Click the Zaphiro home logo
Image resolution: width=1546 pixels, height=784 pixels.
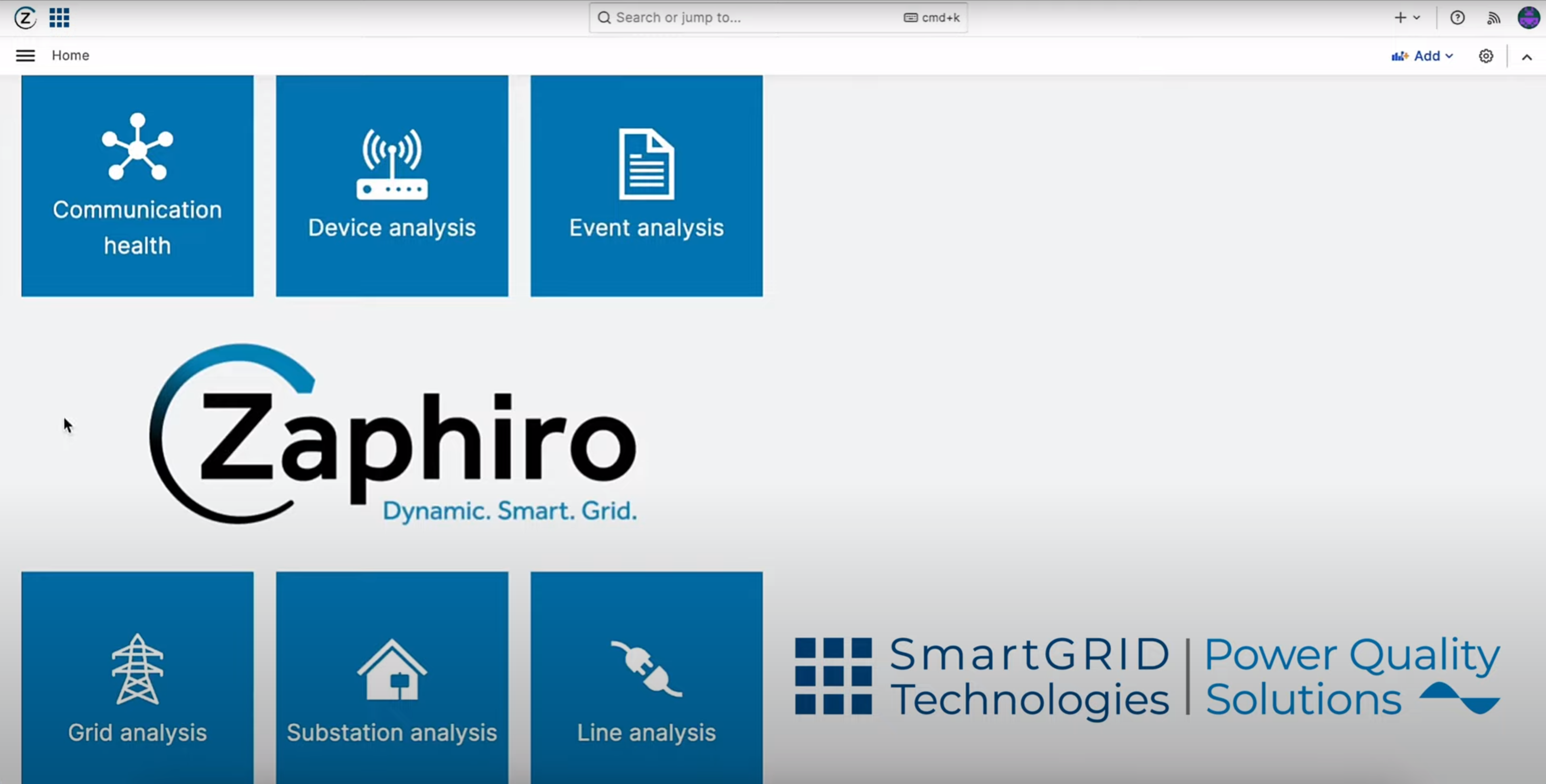point(25,17)
